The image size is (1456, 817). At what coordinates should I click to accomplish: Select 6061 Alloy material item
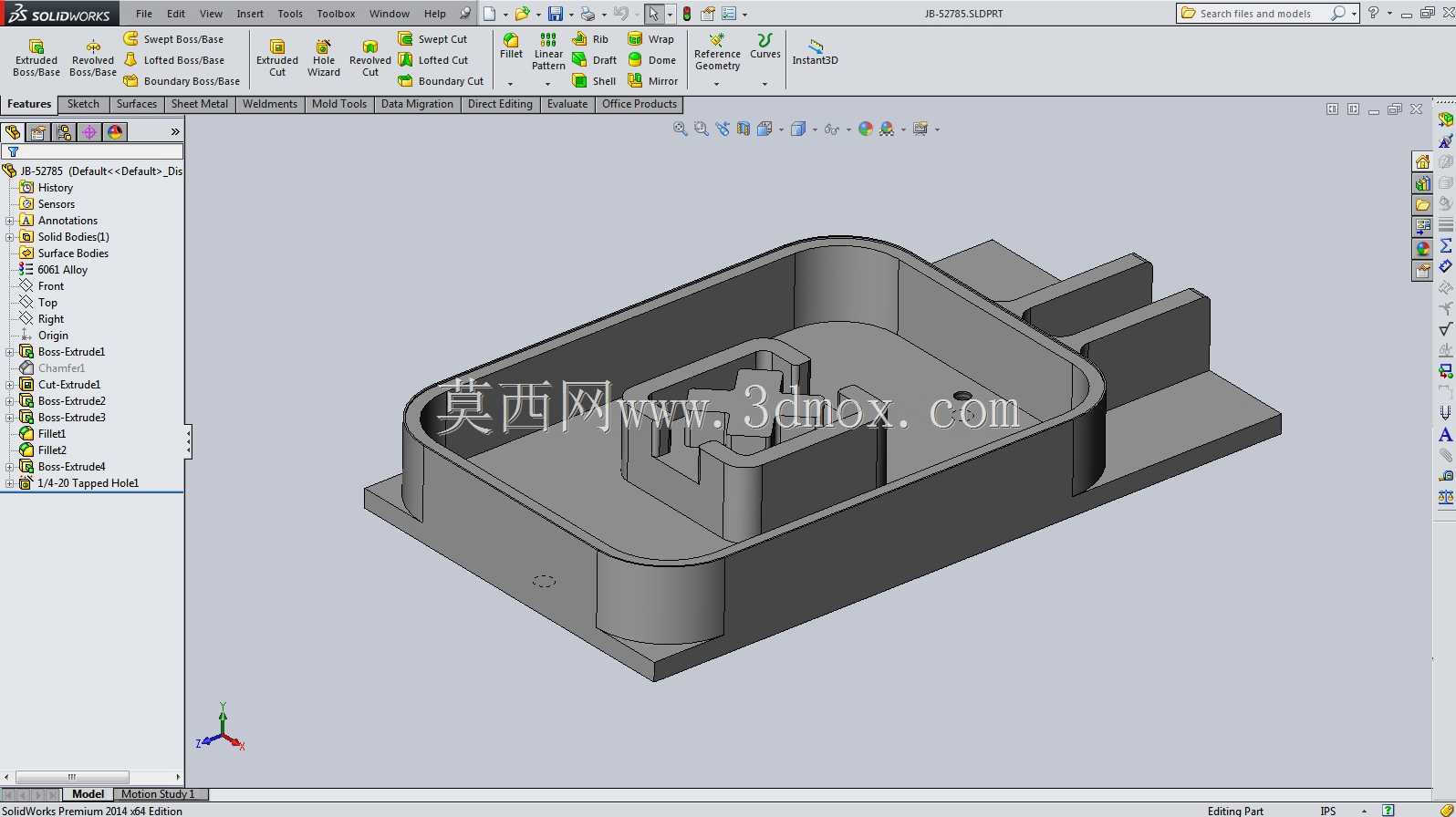coord(62,270)
